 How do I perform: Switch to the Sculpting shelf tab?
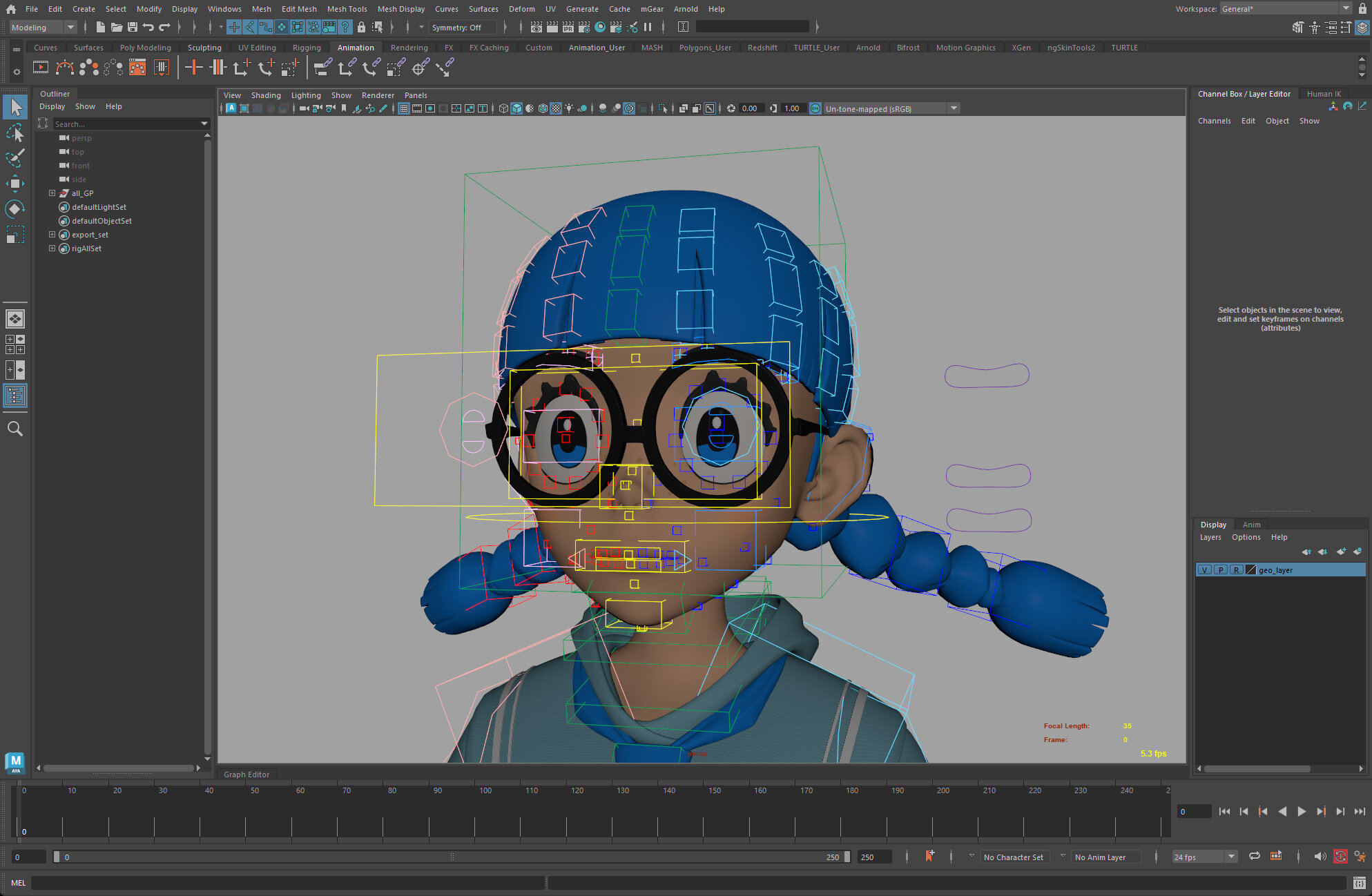204,48
